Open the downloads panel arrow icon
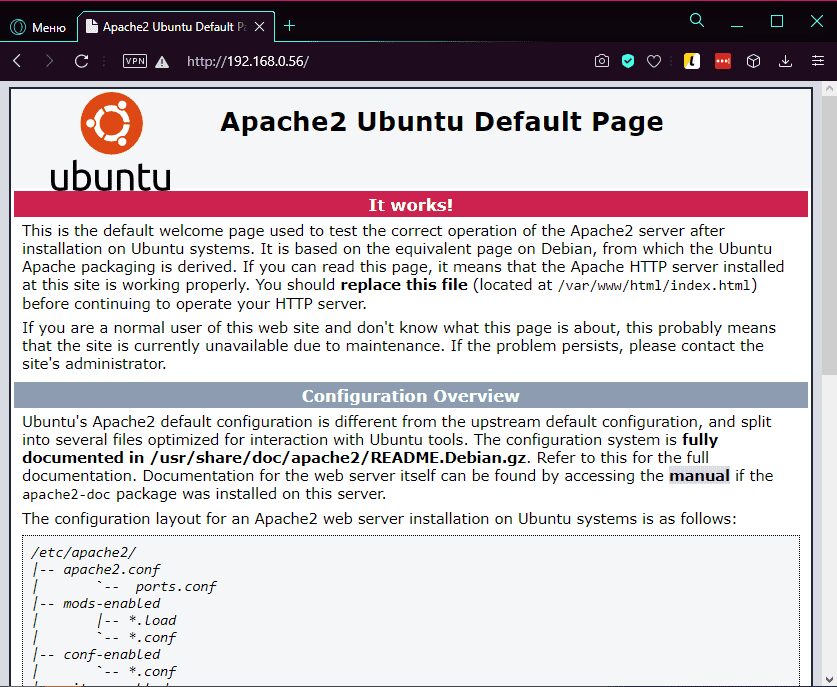Image resolution: width=837 pixels, height=687 pixels. point(786,60)
